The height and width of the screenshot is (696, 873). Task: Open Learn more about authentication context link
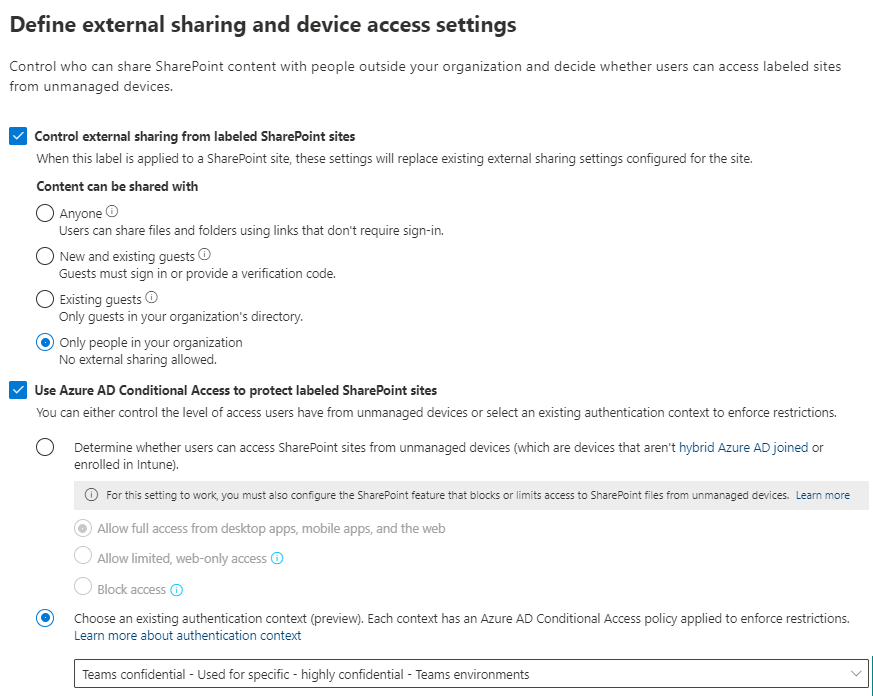pos(187,636)
